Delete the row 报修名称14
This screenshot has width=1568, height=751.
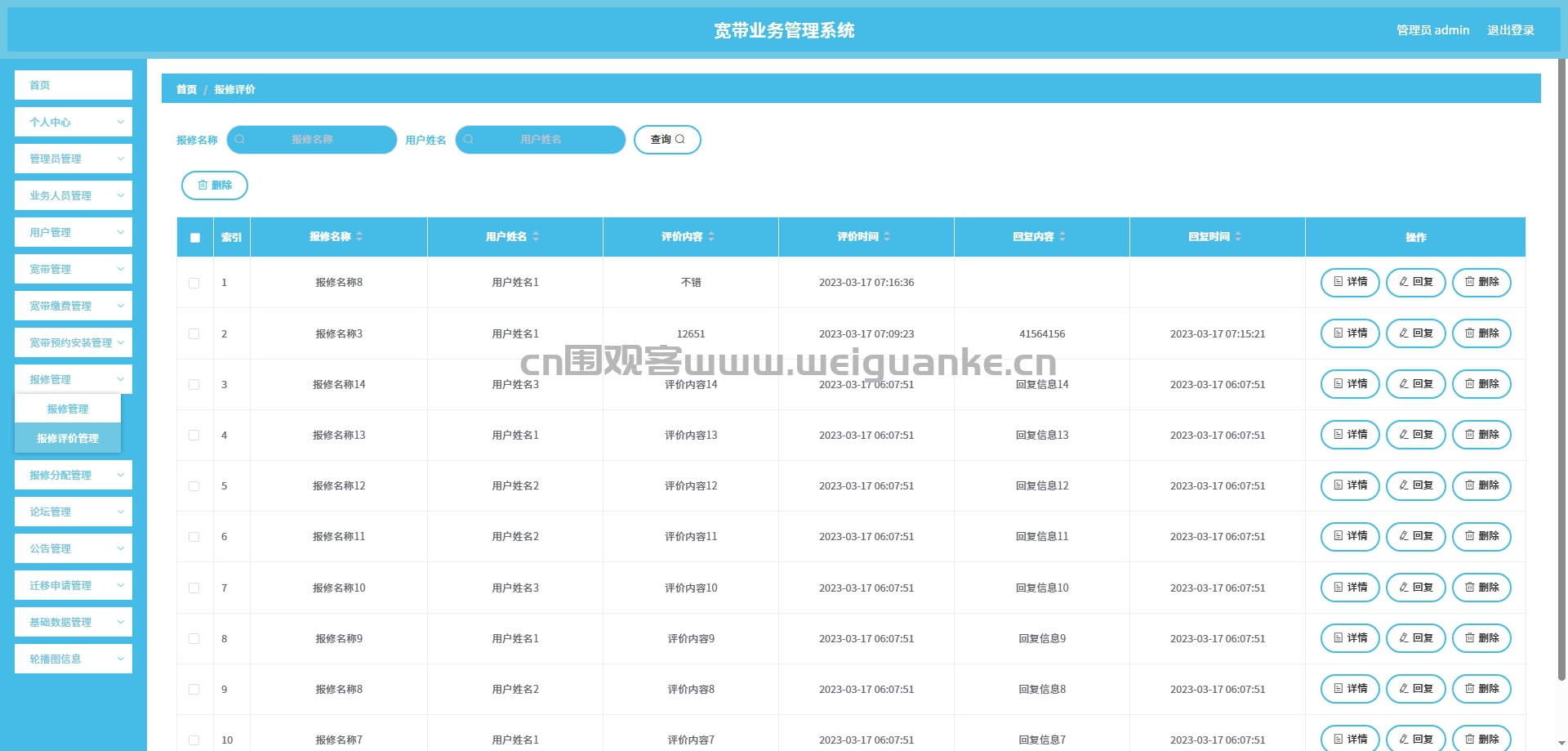coord(1481,384)
